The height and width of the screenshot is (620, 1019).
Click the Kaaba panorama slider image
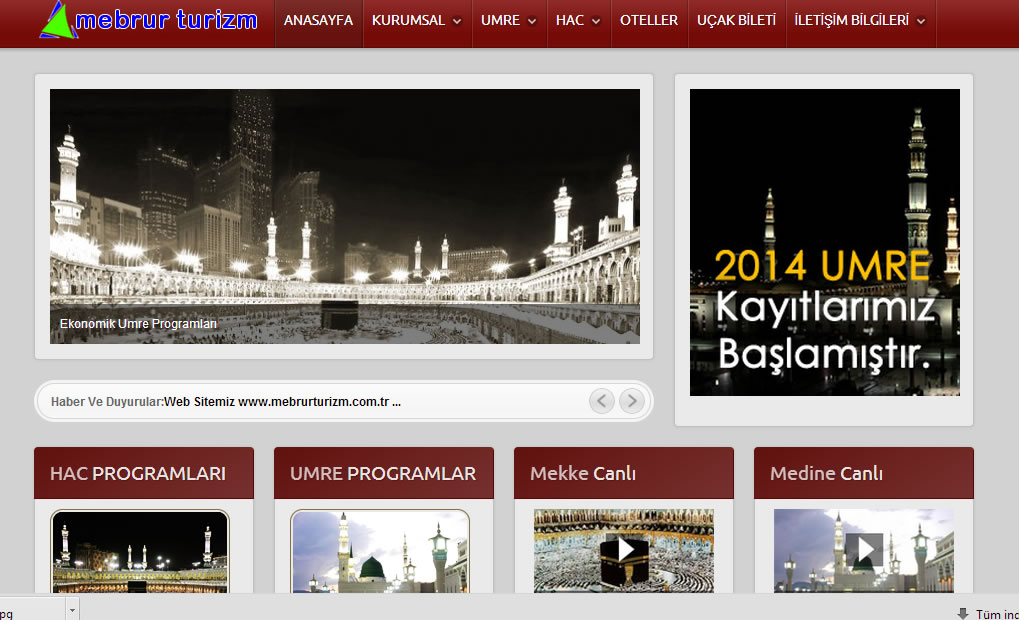(345, 216)
